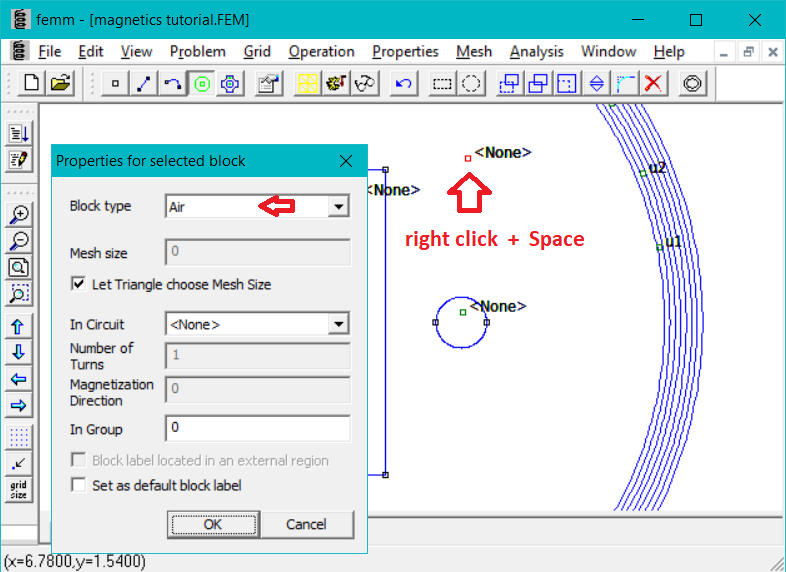Cancel the block properties dialog
This screenshot has height=572, width=786.
point(306,524)
